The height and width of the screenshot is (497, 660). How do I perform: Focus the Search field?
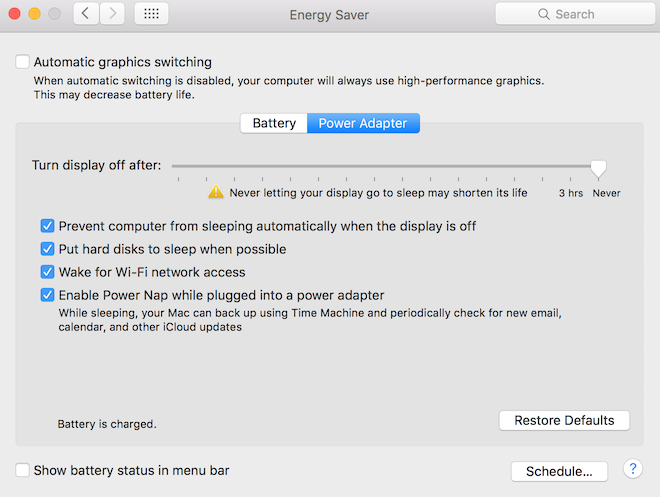click(x=575, y=14)
